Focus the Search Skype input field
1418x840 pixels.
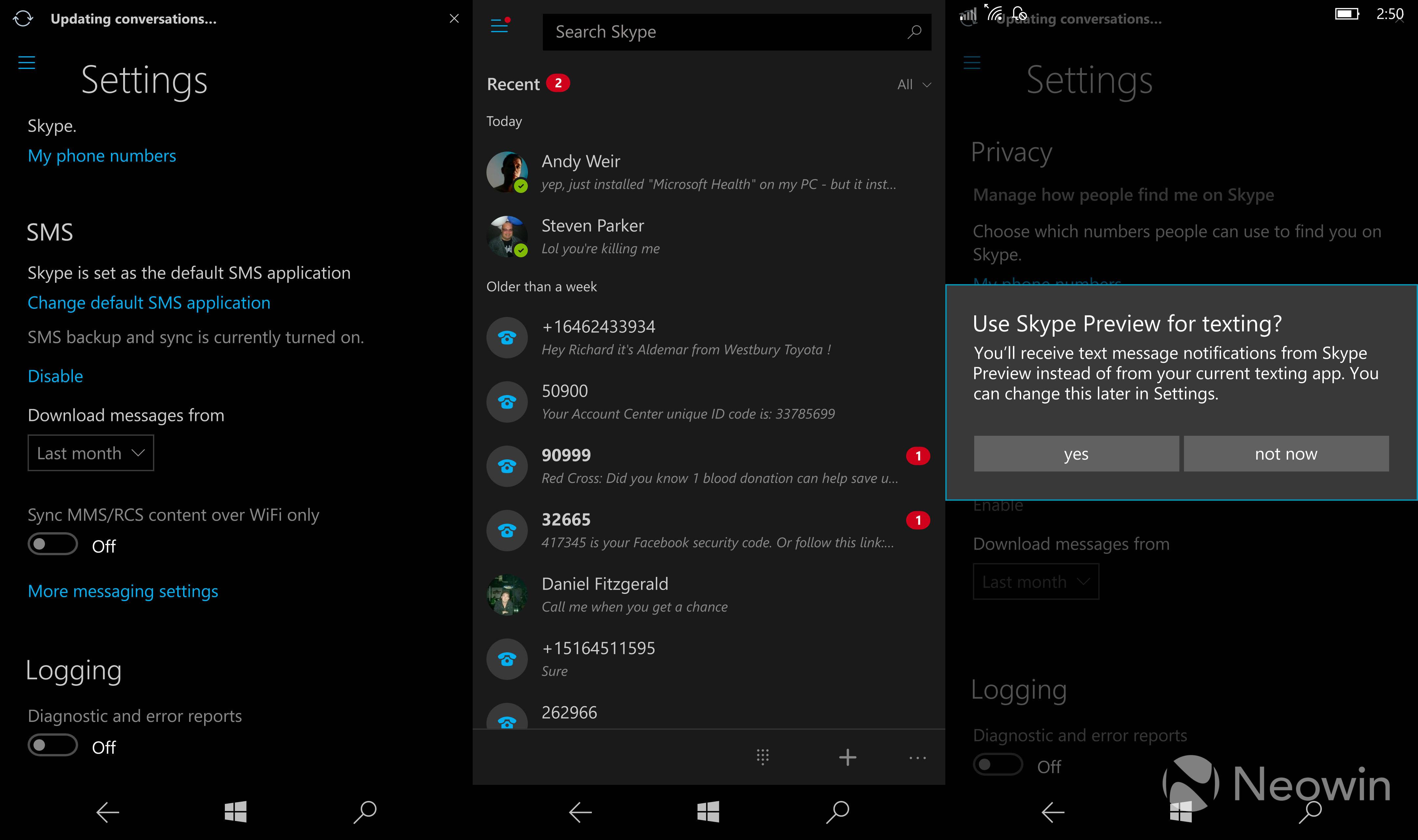pos(737,32)
